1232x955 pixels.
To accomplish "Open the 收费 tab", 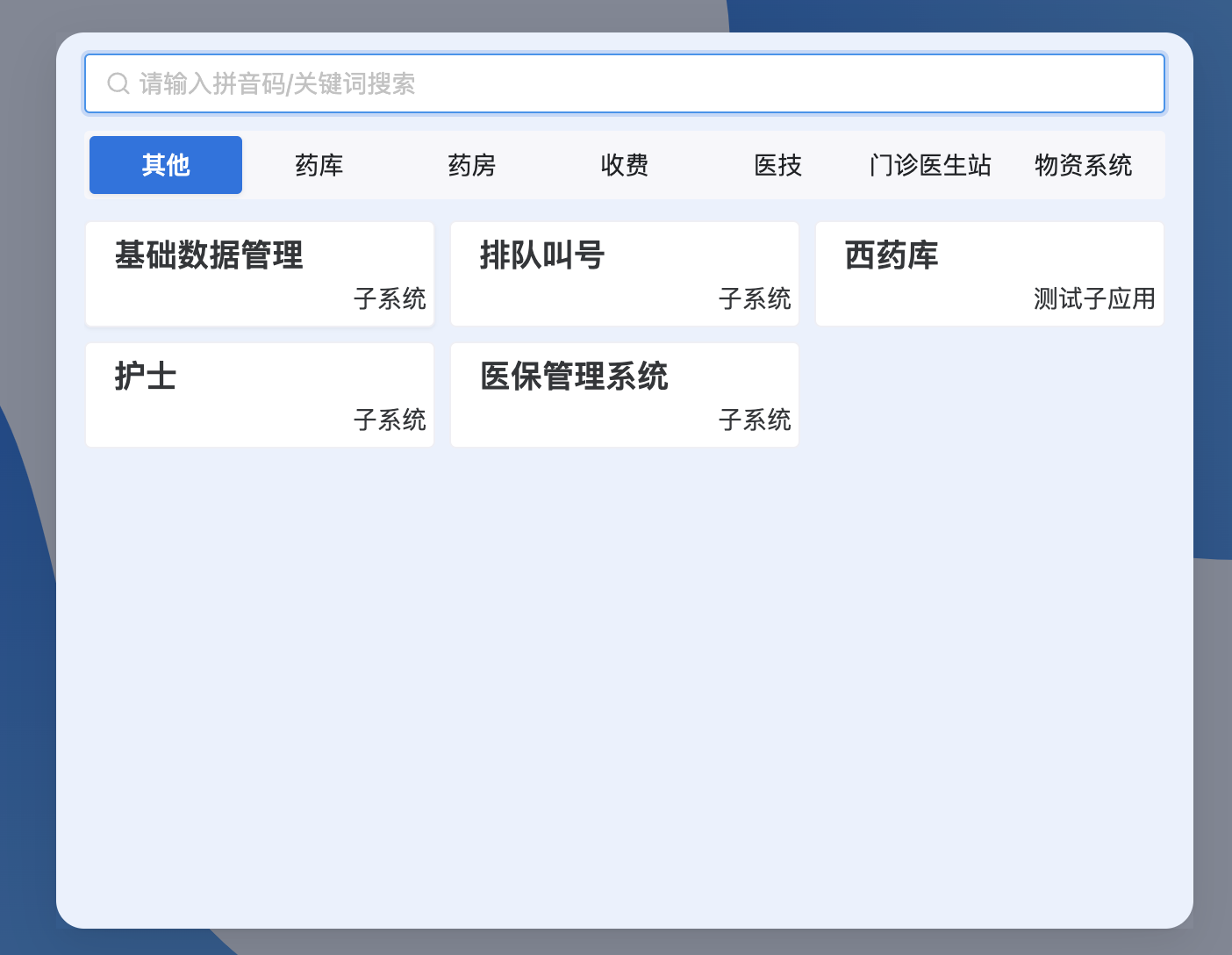I will point(624,165).
